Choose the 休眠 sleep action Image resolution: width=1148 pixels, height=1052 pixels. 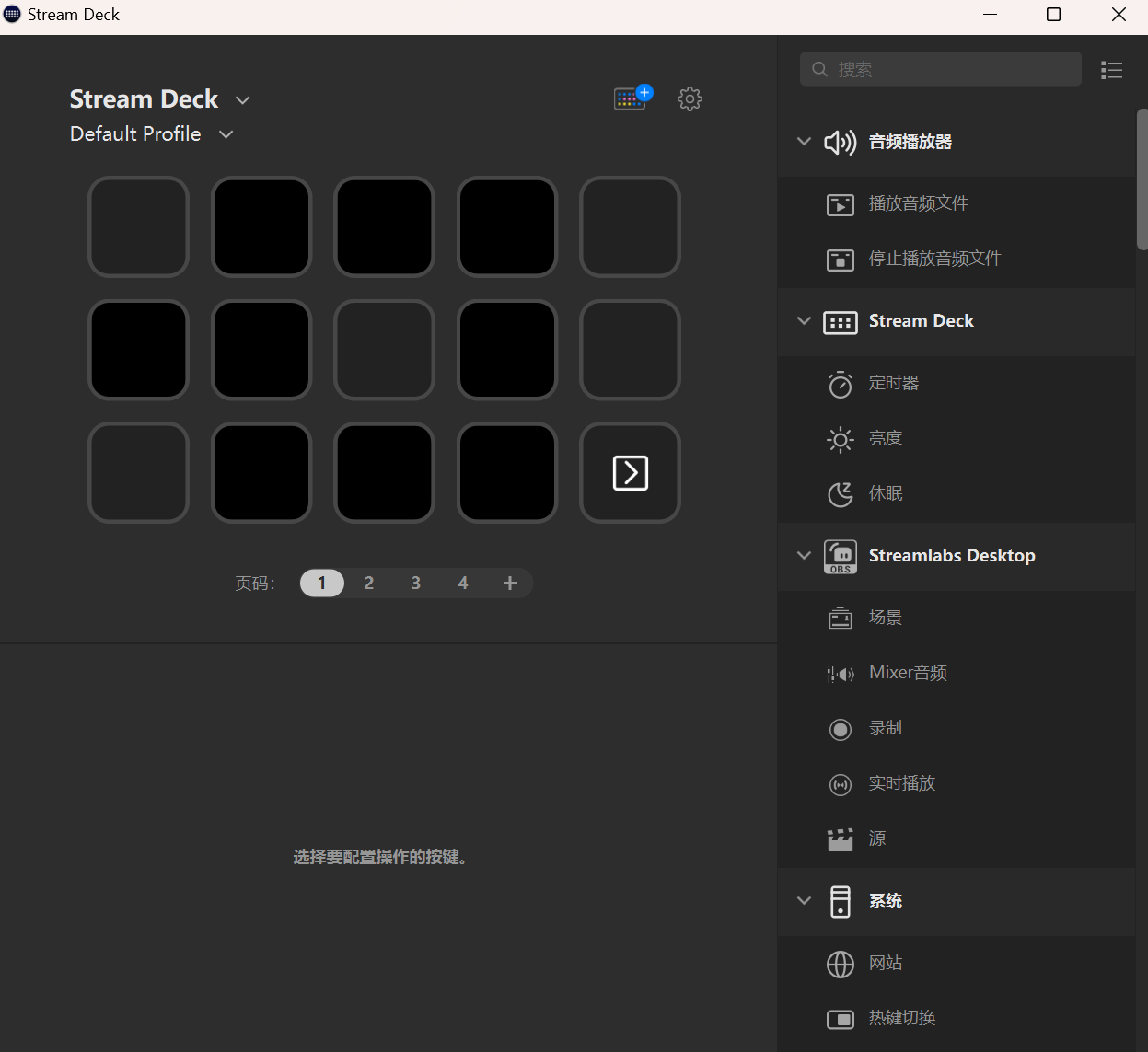[x=885, y=493]
